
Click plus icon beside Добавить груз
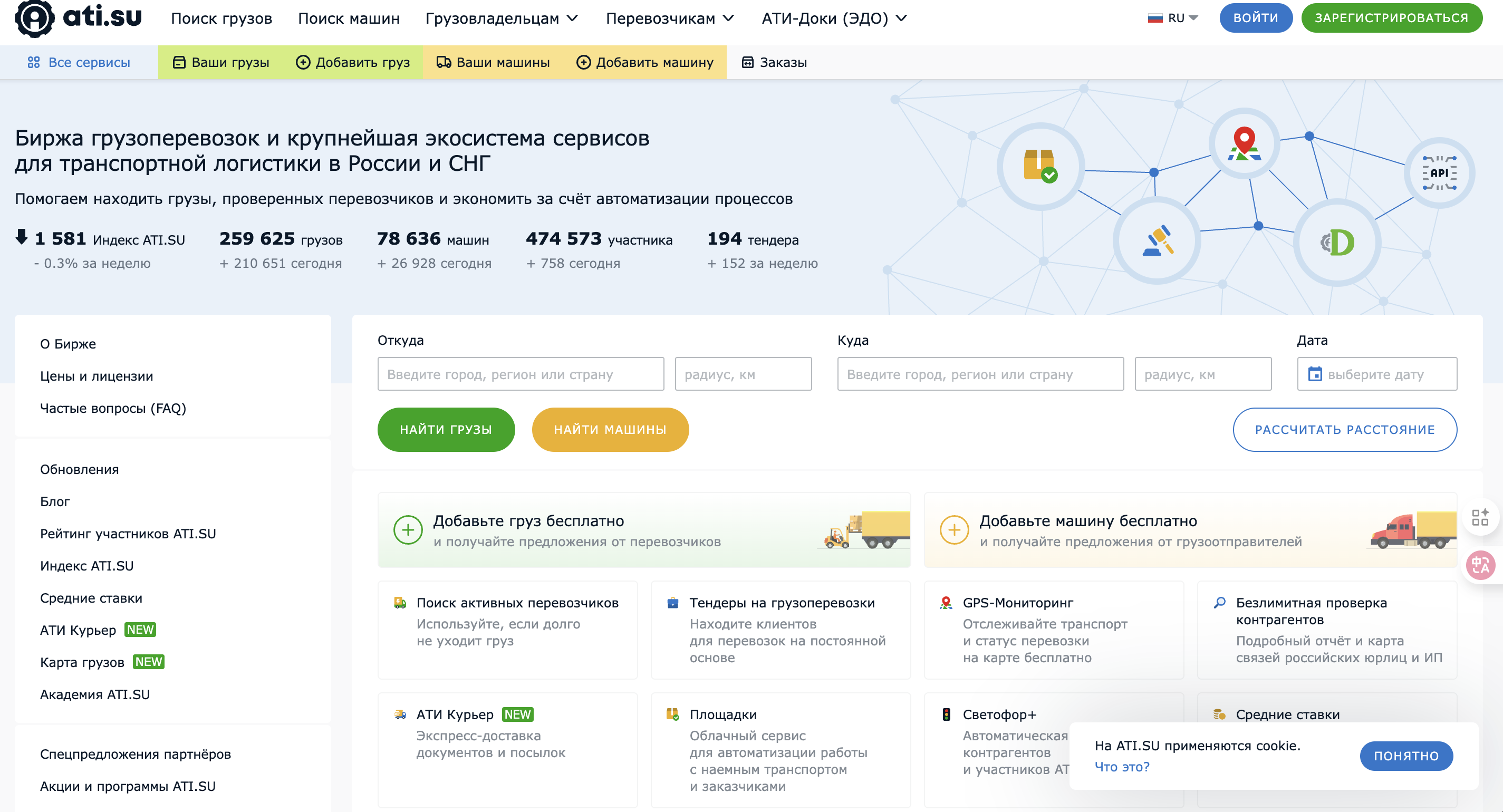[x=303, y=62]
